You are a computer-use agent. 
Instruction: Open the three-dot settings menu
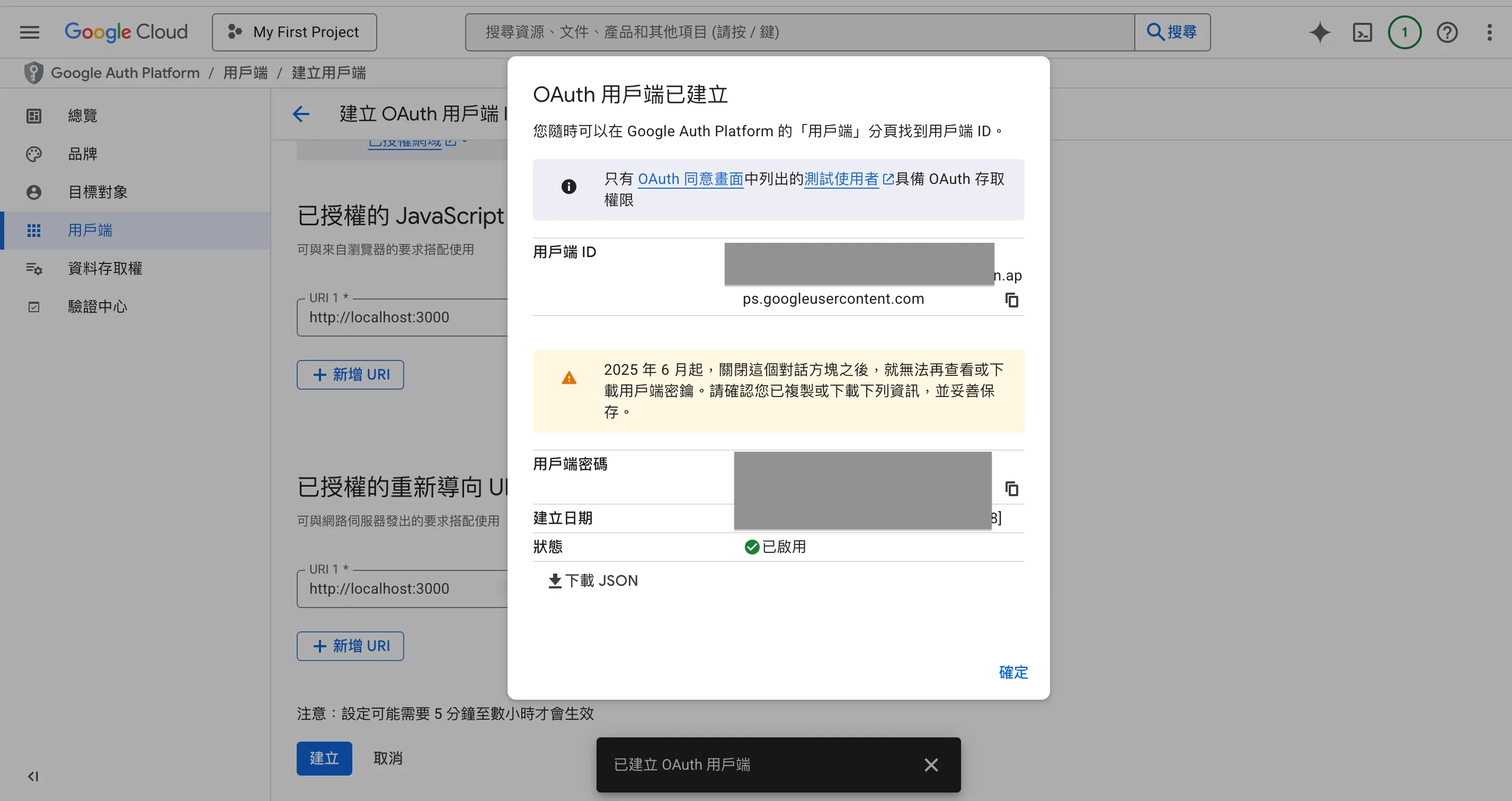point(1489,32)
